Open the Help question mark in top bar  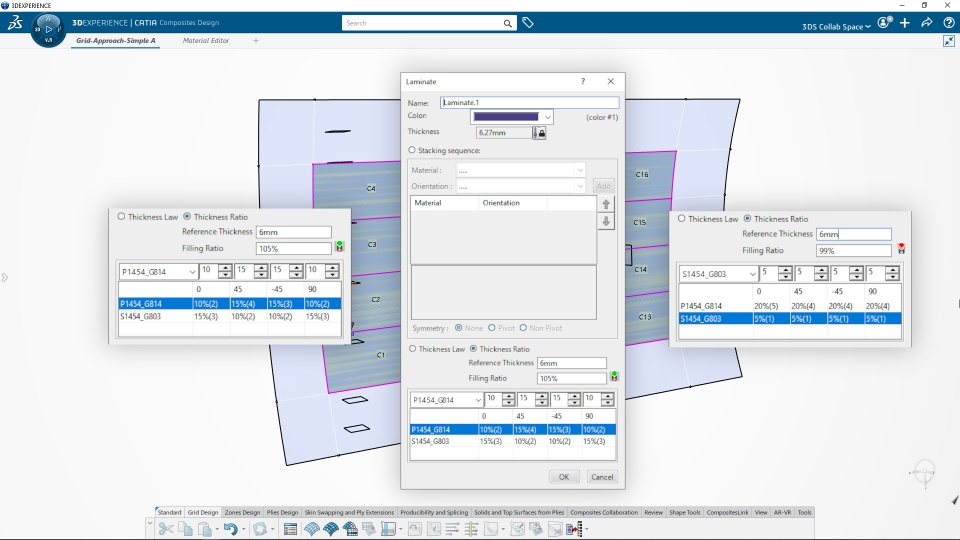pyautogui.click(x=948, y=23)
